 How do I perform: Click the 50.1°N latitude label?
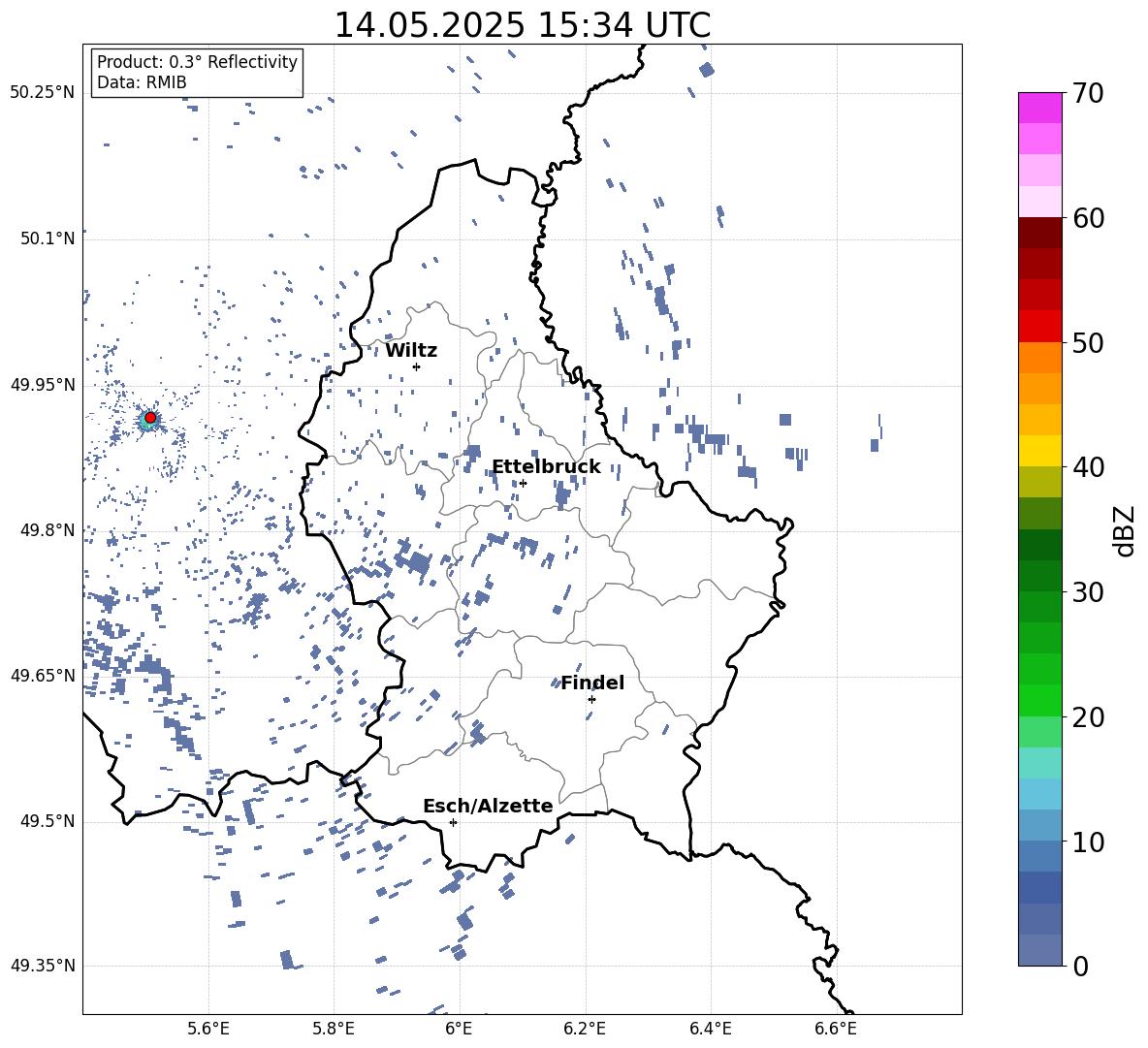[x=48, y=238]
